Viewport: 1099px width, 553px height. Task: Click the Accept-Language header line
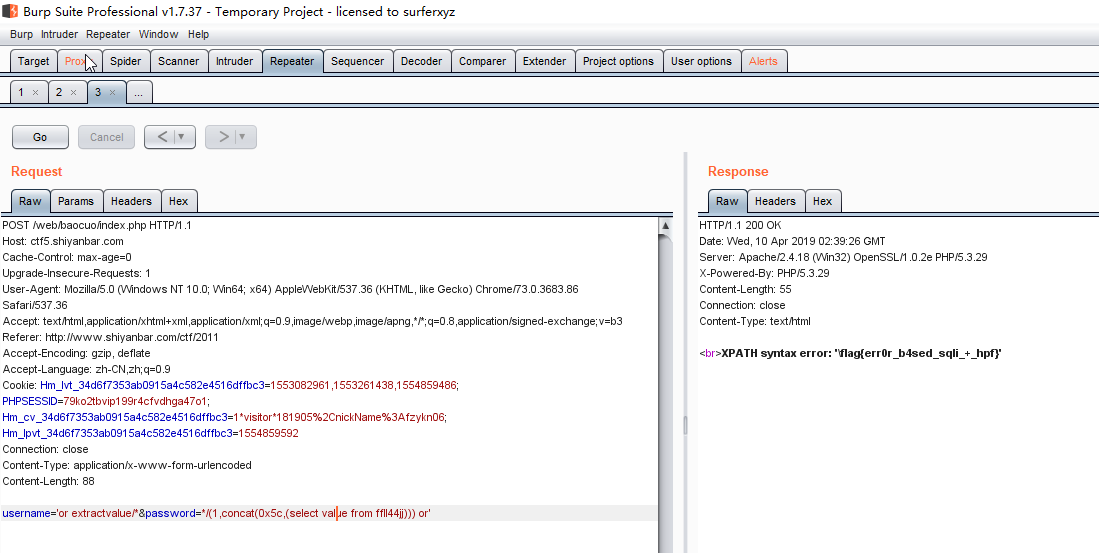86,369
